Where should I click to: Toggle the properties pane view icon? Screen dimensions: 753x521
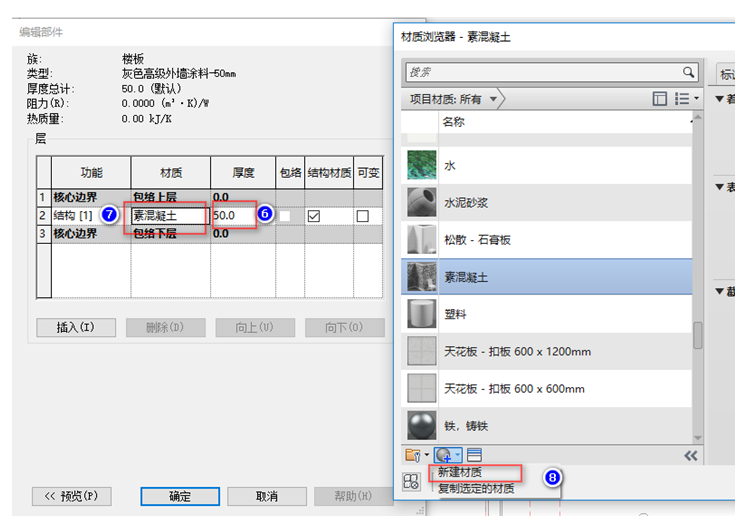(659, 99)
